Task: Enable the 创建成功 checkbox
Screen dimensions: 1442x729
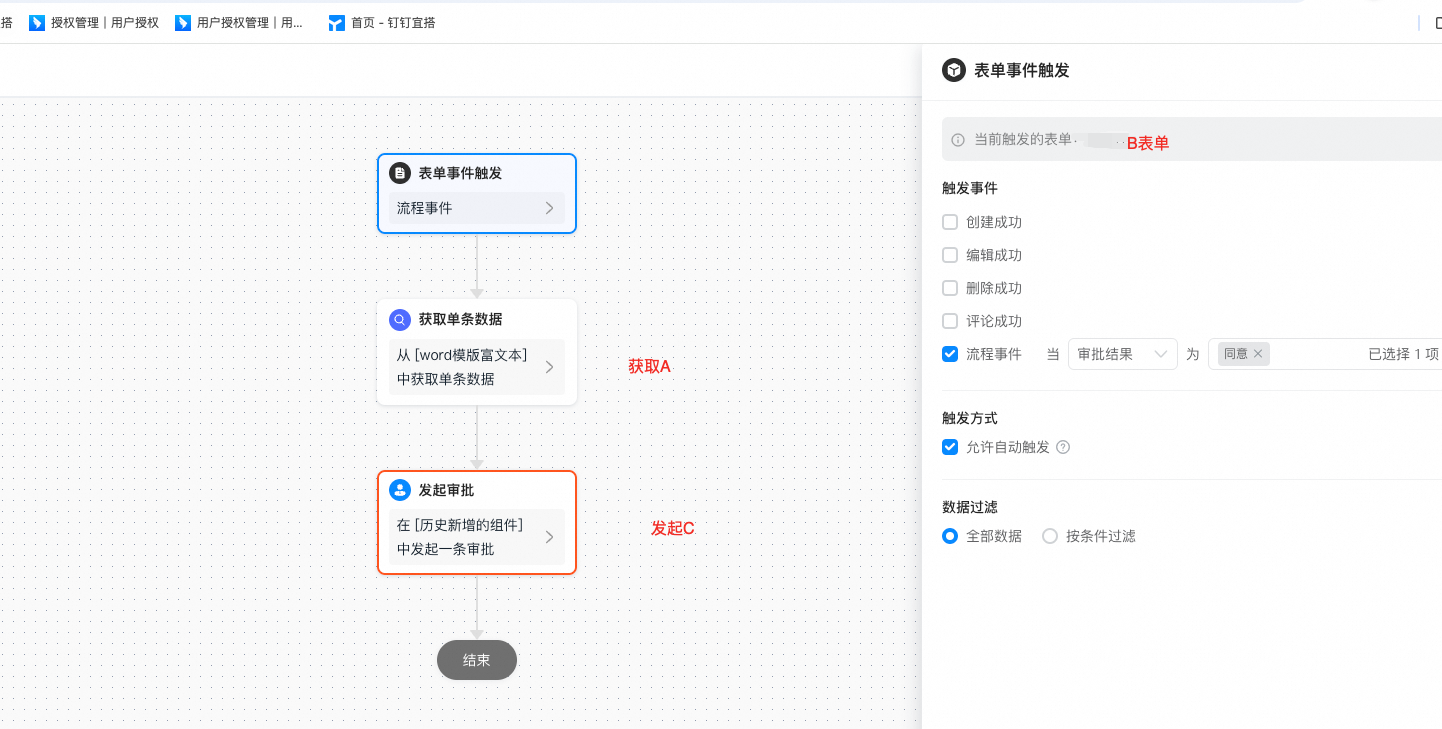Action: click(x=950, y=222)
